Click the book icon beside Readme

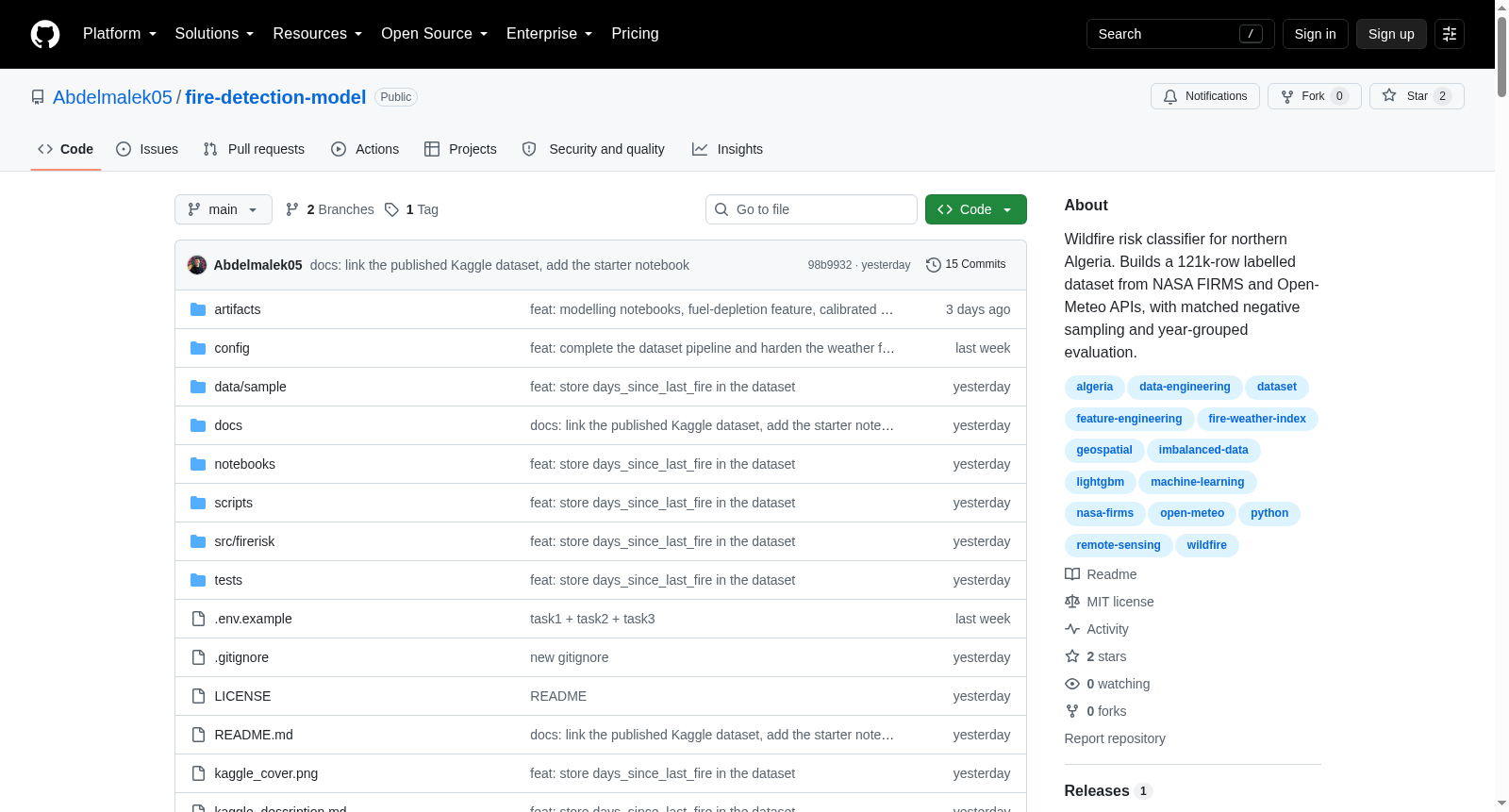point(1072,574)
